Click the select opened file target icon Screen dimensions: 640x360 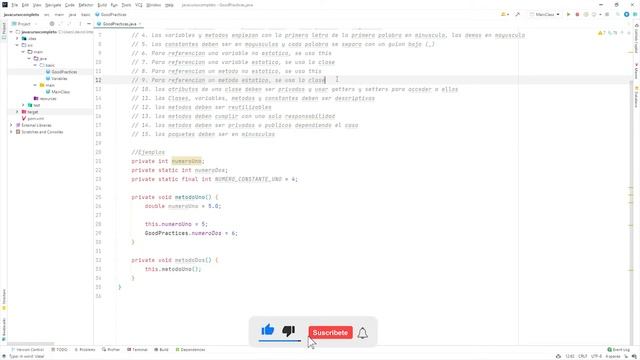coord(52,24)
